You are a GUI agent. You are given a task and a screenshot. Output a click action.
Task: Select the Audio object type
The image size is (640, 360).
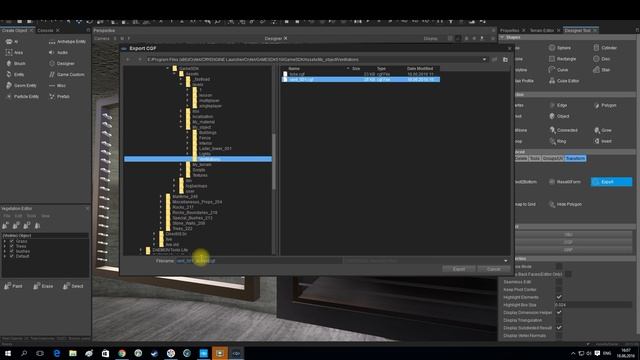click(58, 53)
